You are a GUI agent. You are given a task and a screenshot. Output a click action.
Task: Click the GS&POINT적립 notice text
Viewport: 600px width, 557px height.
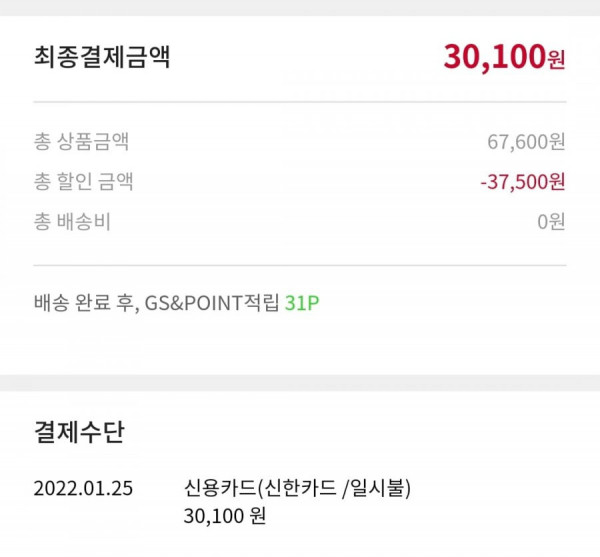point(212,303)
